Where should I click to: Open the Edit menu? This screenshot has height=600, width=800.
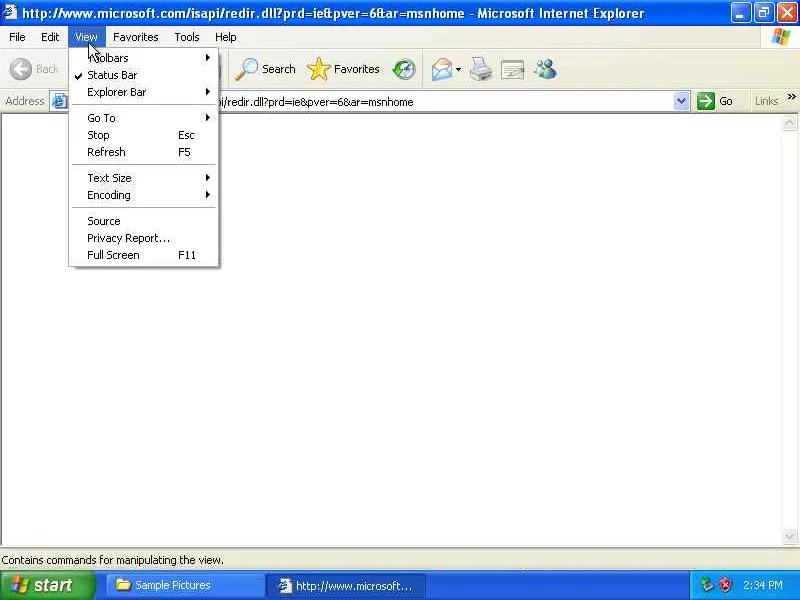[x=50, y=37]
